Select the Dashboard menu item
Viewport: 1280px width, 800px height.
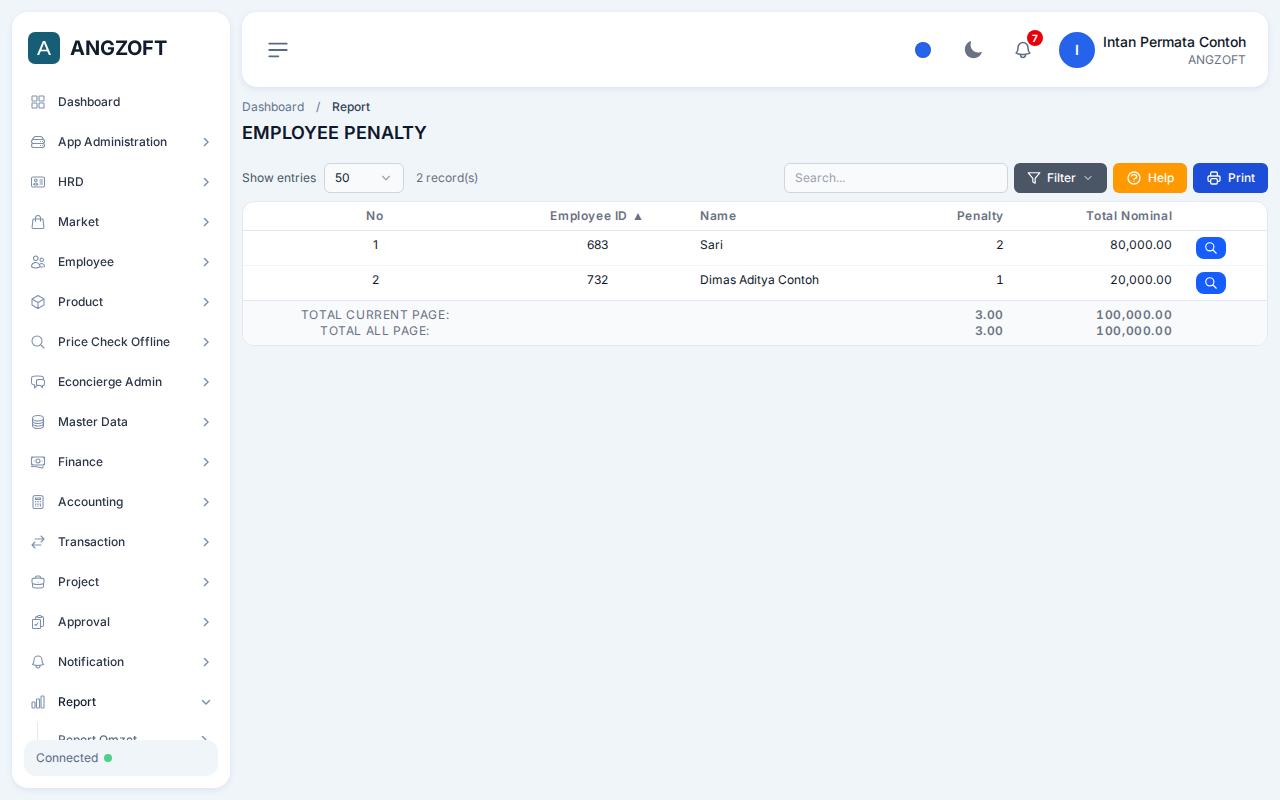tap(121, 102)
